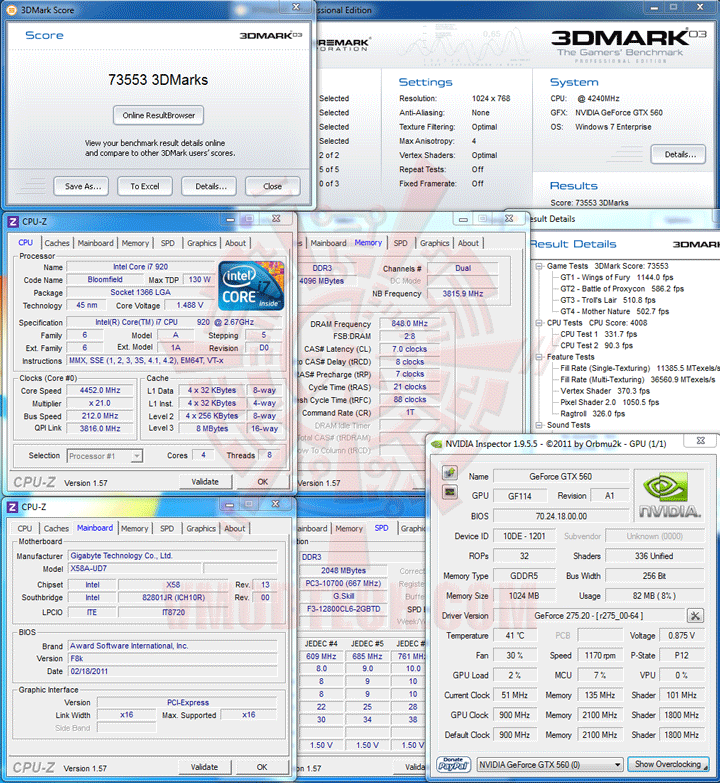The height and width of the screenshot is (783, 720).
Task: Open the NVIDIA GeForce GTX 560 (0) GPU dropdown
Action: point(550,765)
